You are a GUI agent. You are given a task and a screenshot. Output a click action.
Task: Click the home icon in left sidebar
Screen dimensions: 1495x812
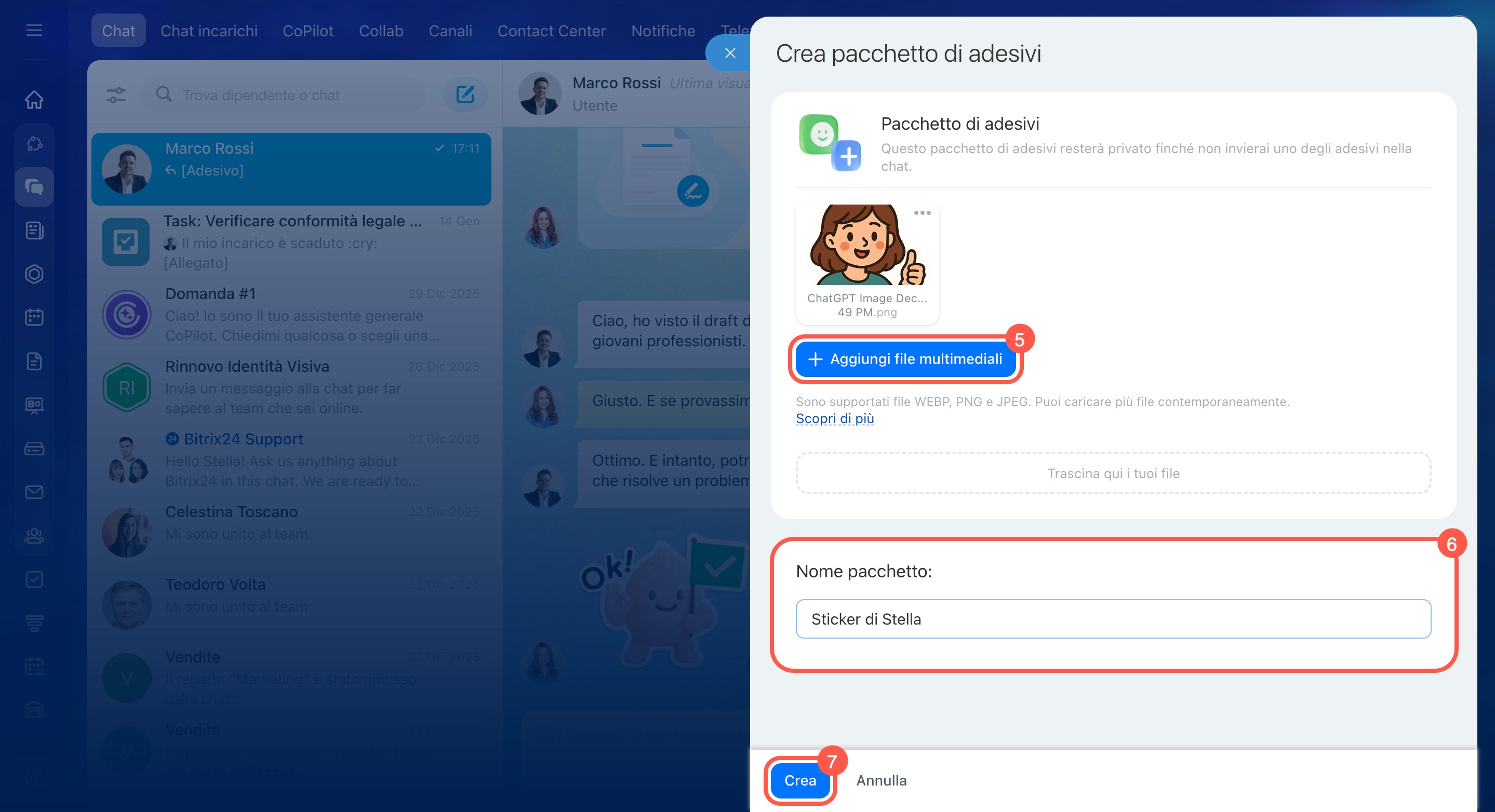pos(34,99)
